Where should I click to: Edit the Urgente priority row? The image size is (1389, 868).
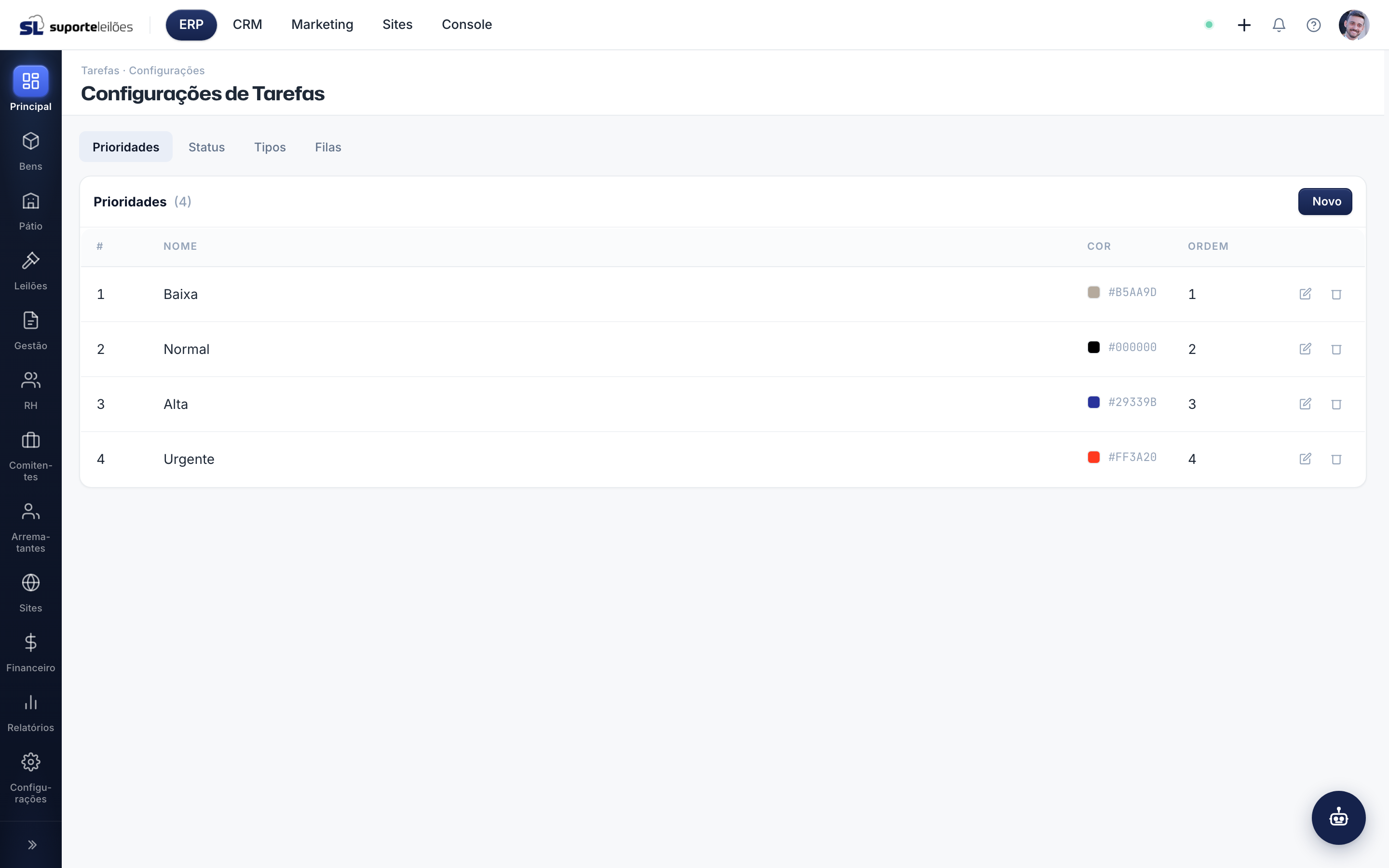pos(1305,459)
